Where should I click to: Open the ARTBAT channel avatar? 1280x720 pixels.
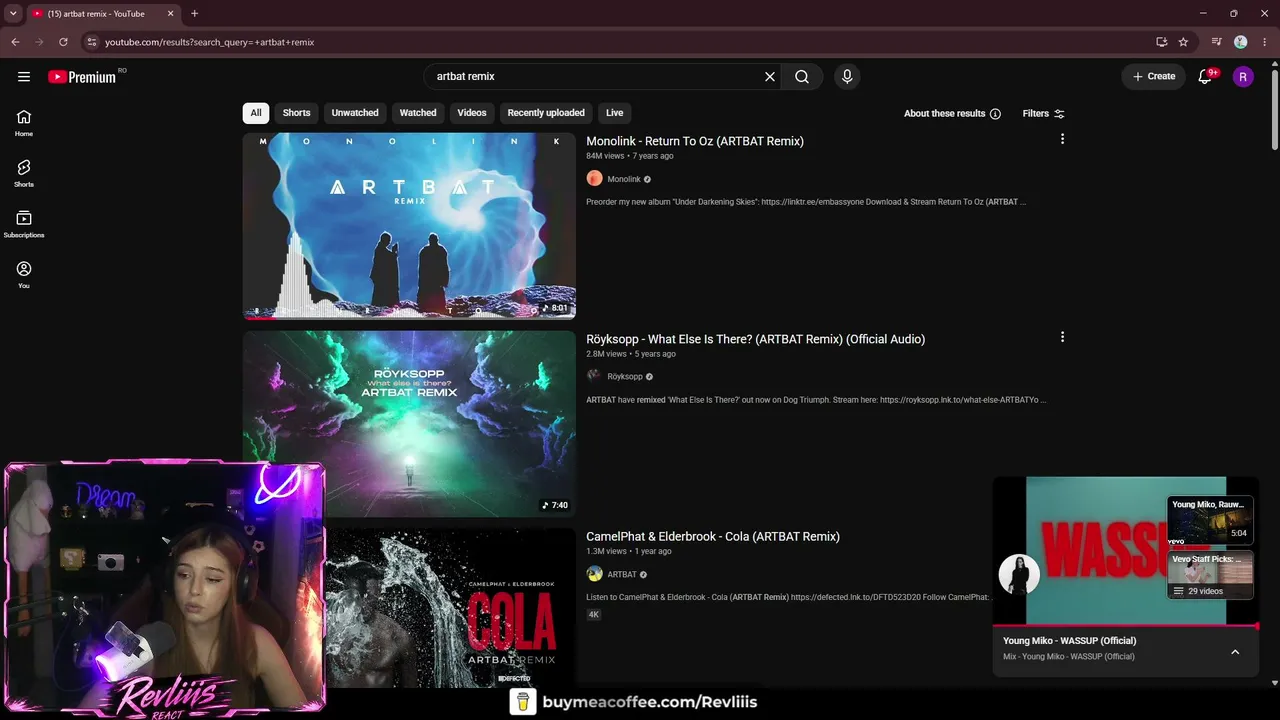pos(594,574)
